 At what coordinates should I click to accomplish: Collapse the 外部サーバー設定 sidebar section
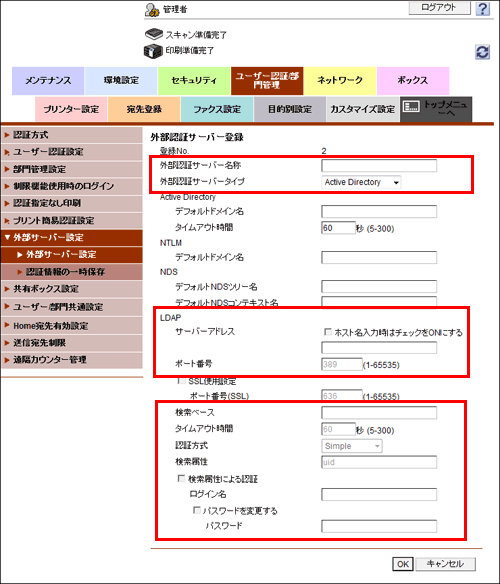pyautogui.click(x=7, y=237)
